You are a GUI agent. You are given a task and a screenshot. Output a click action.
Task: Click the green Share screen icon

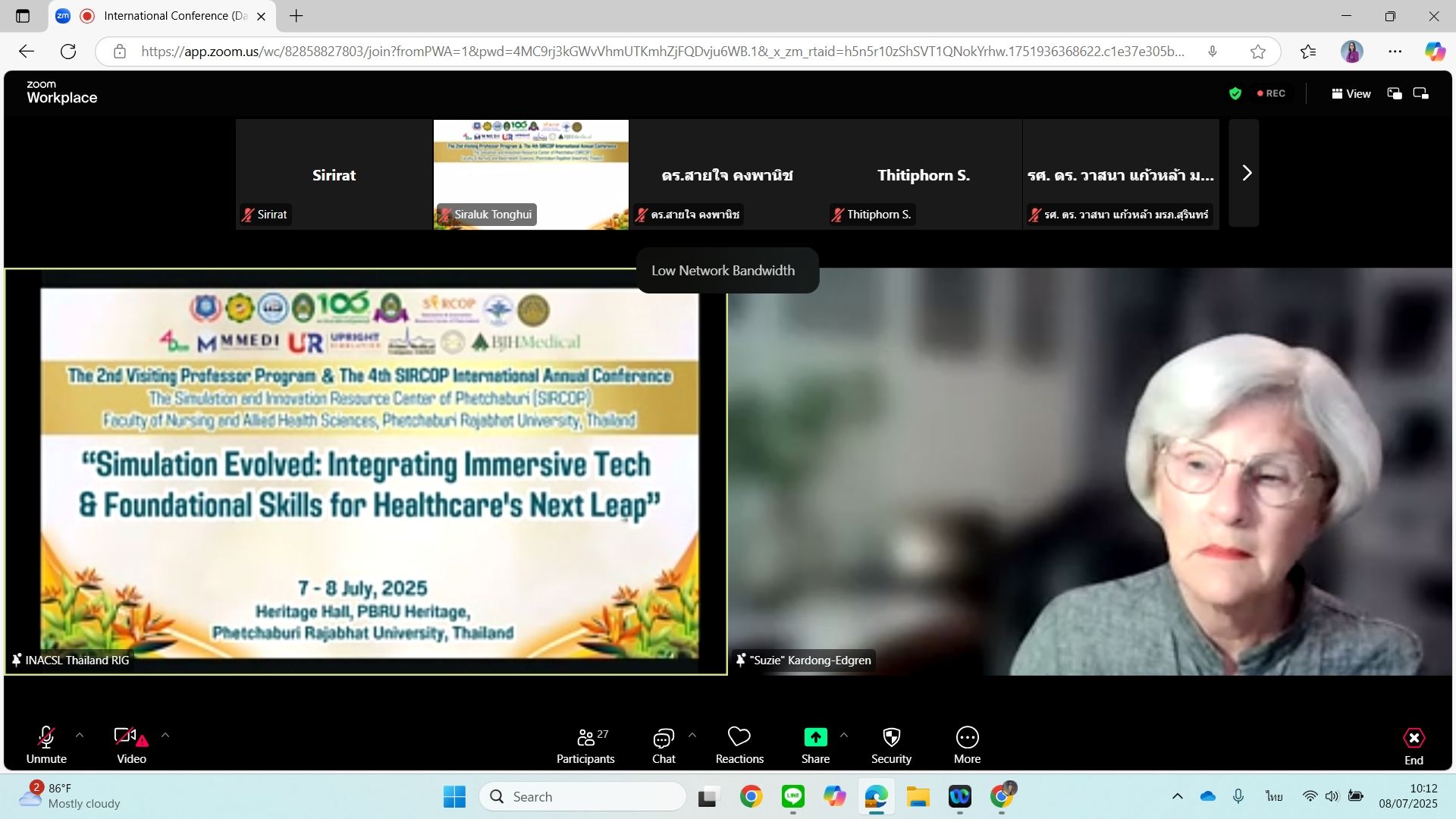point(815,737)
